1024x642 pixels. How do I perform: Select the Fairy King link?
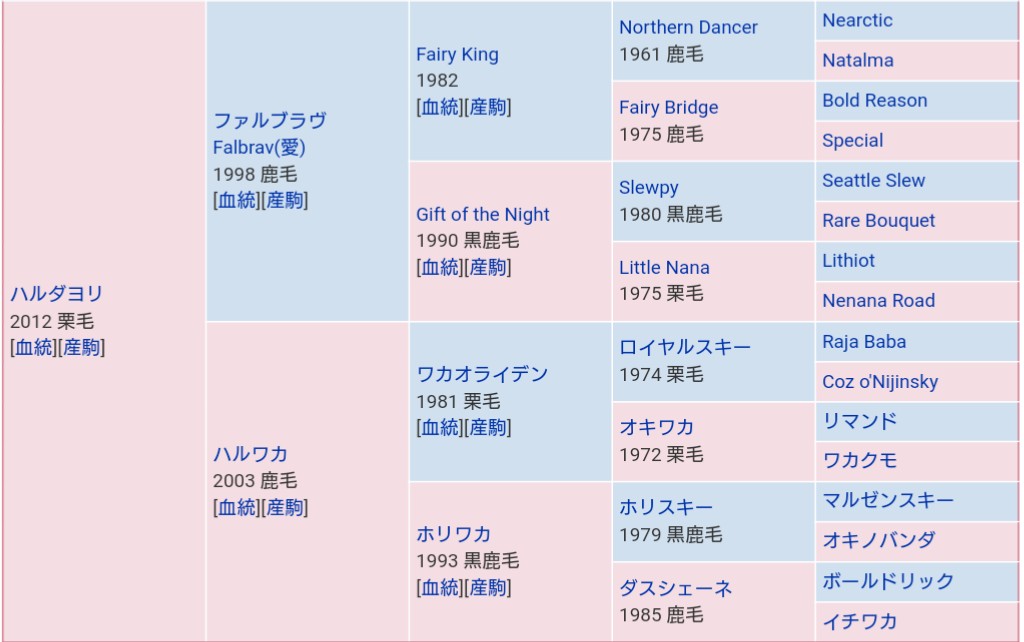457,54
